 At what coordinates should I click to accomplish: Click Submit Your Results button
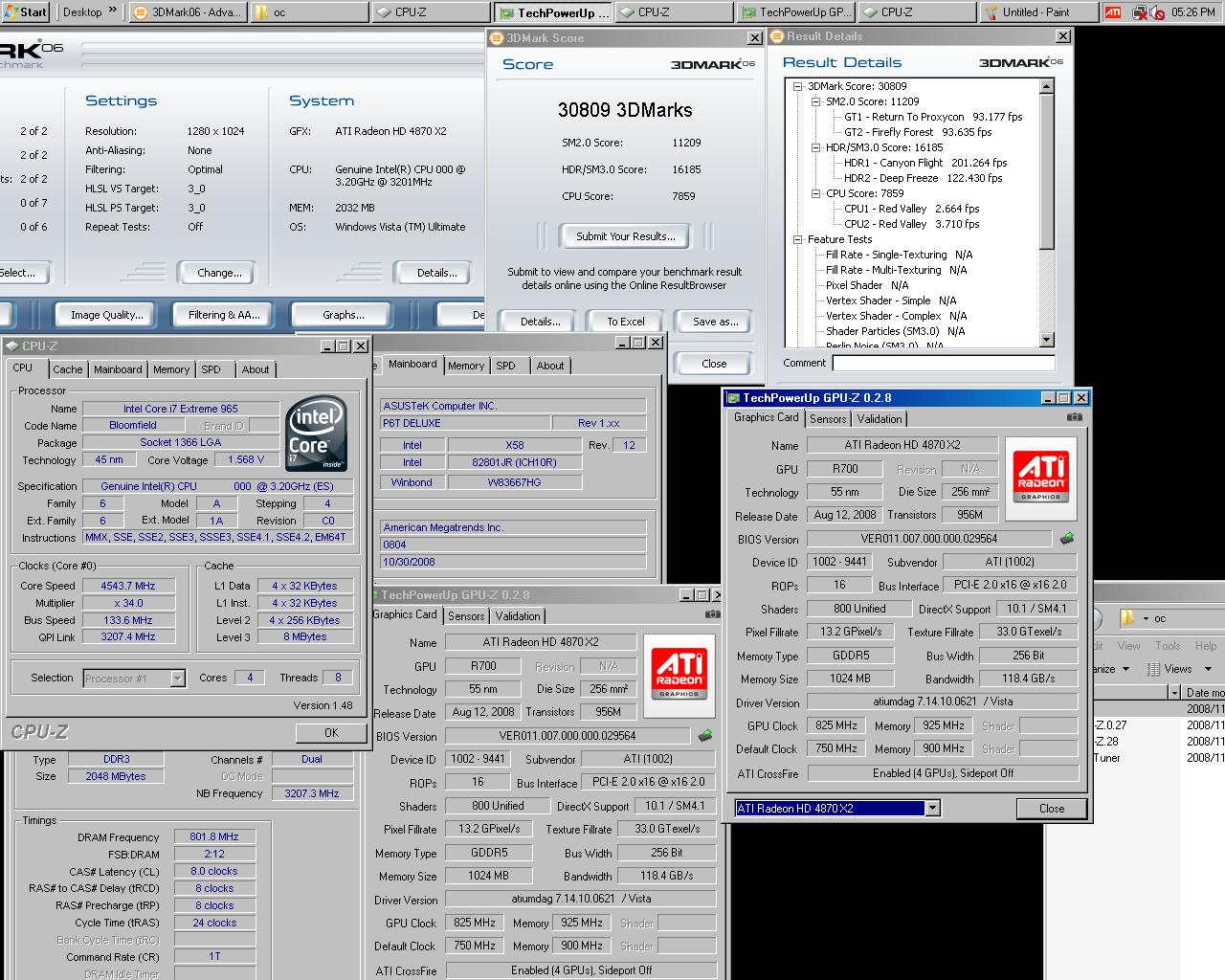pyautogui.click(x=626, y=236)
